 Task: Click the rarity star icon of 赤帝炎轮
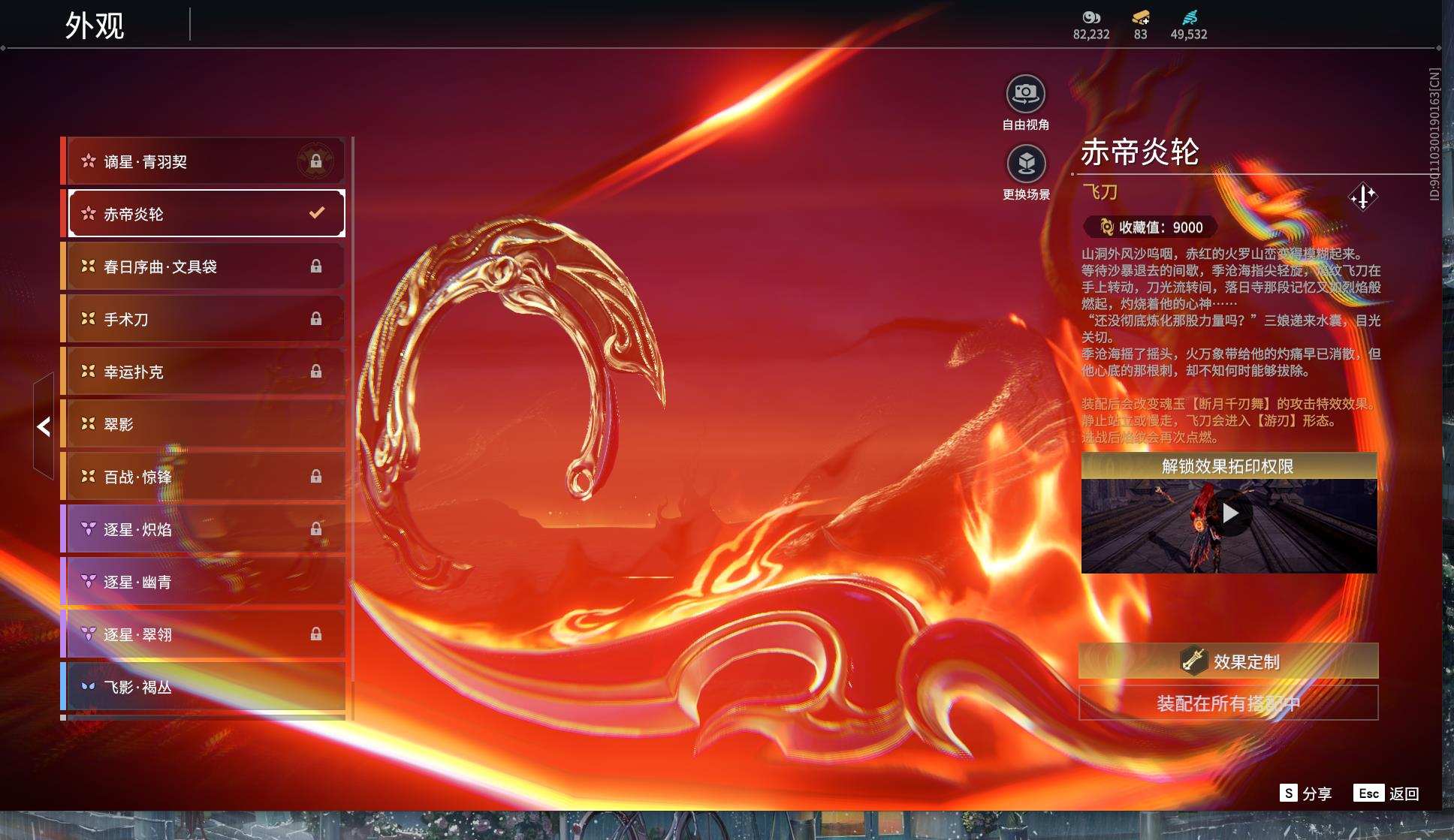click(89, 214)
